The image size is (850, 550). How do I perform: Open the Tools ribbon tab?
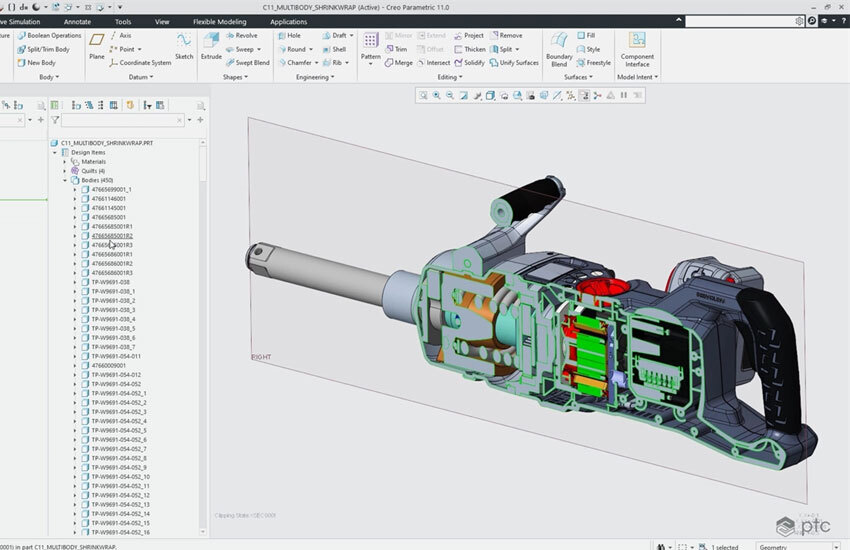[123, 22]
